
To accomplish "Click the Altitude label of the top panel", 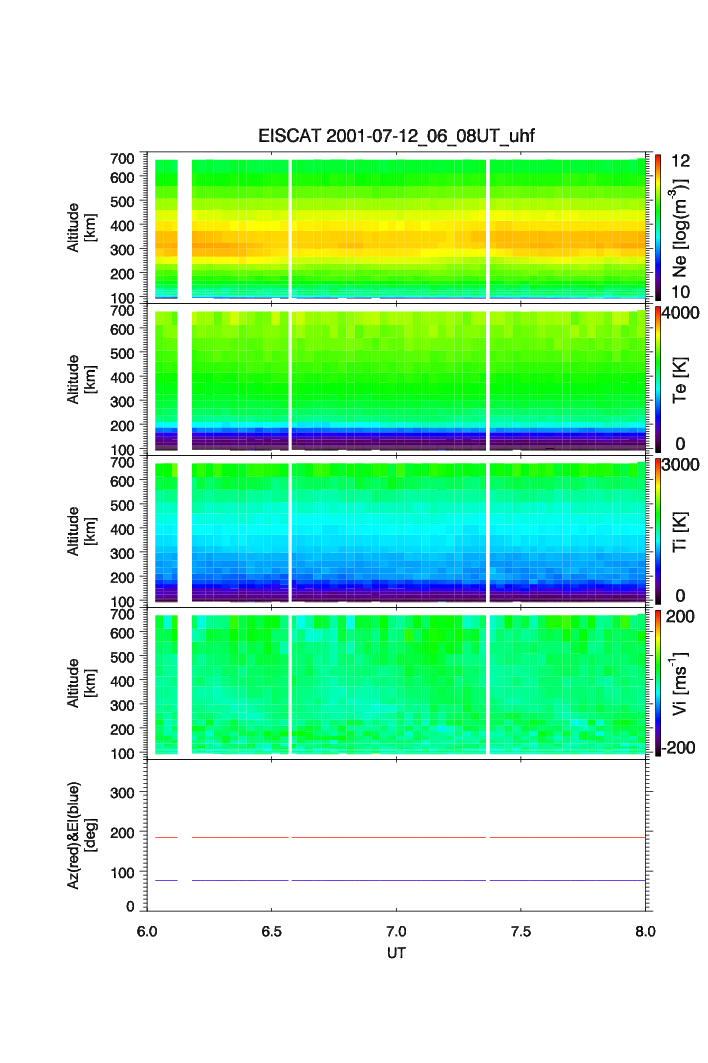I will (x=80, y=228).
